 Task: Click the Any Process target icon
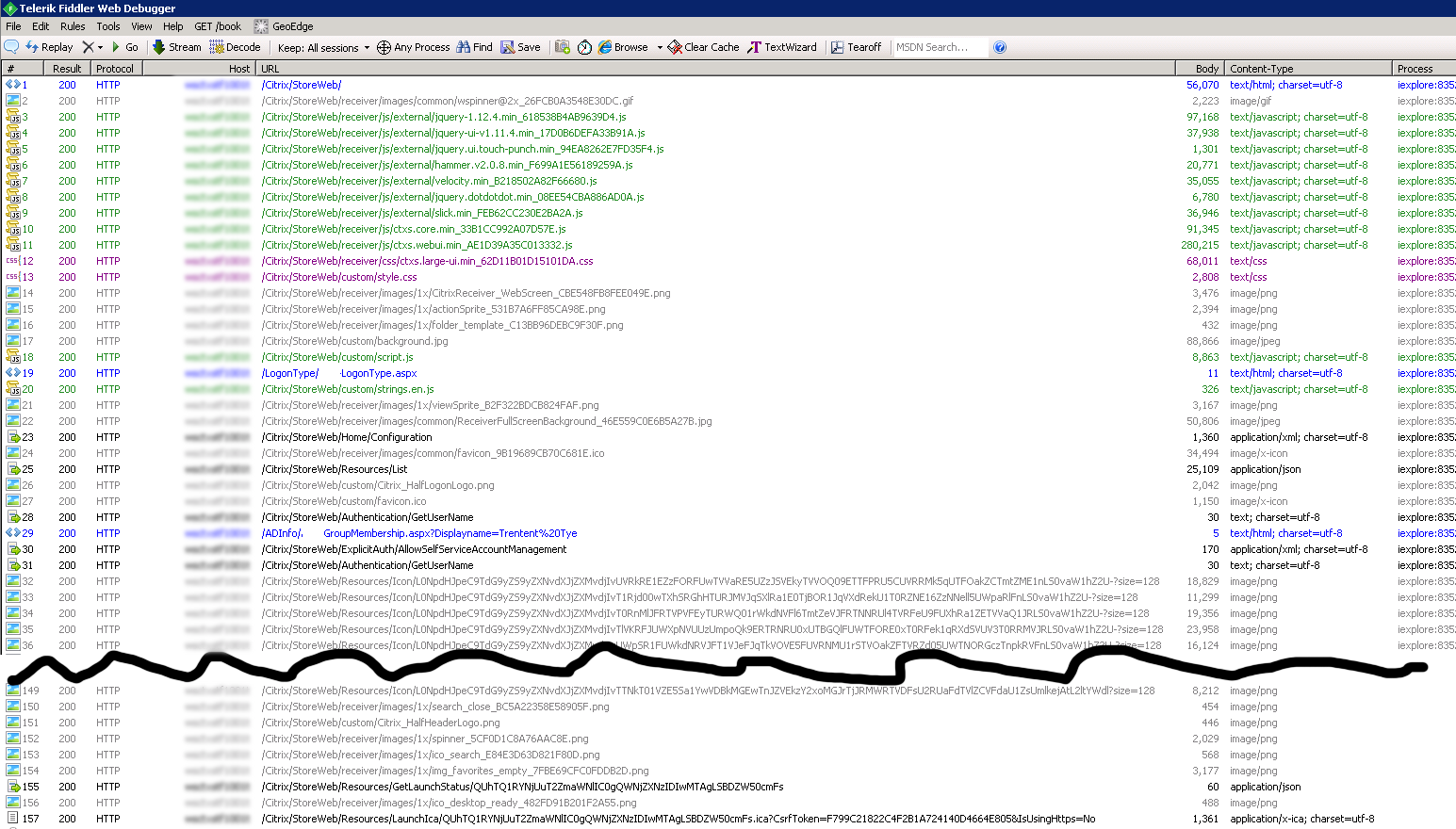point(384,47)
